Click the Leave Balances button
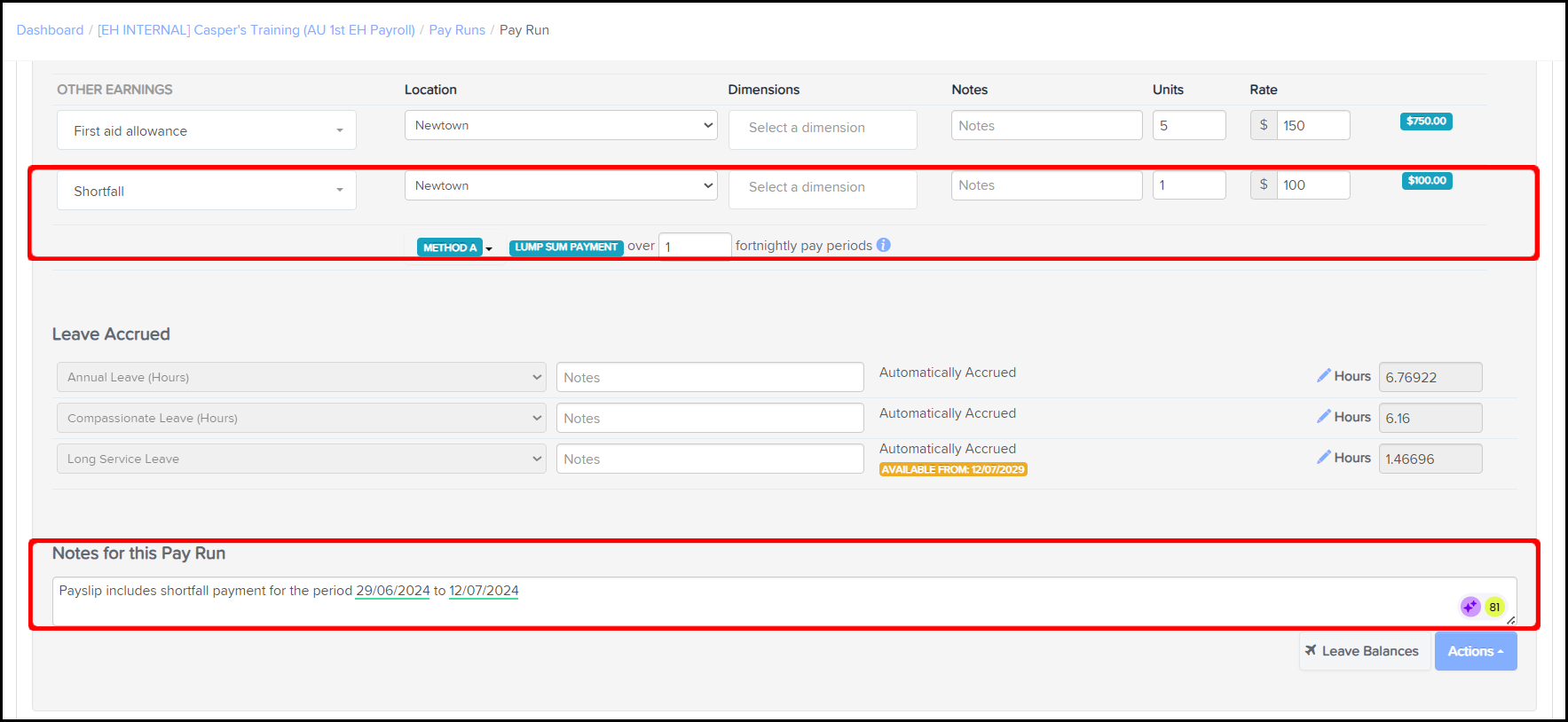1568x722 pixels. (1363, 651)
